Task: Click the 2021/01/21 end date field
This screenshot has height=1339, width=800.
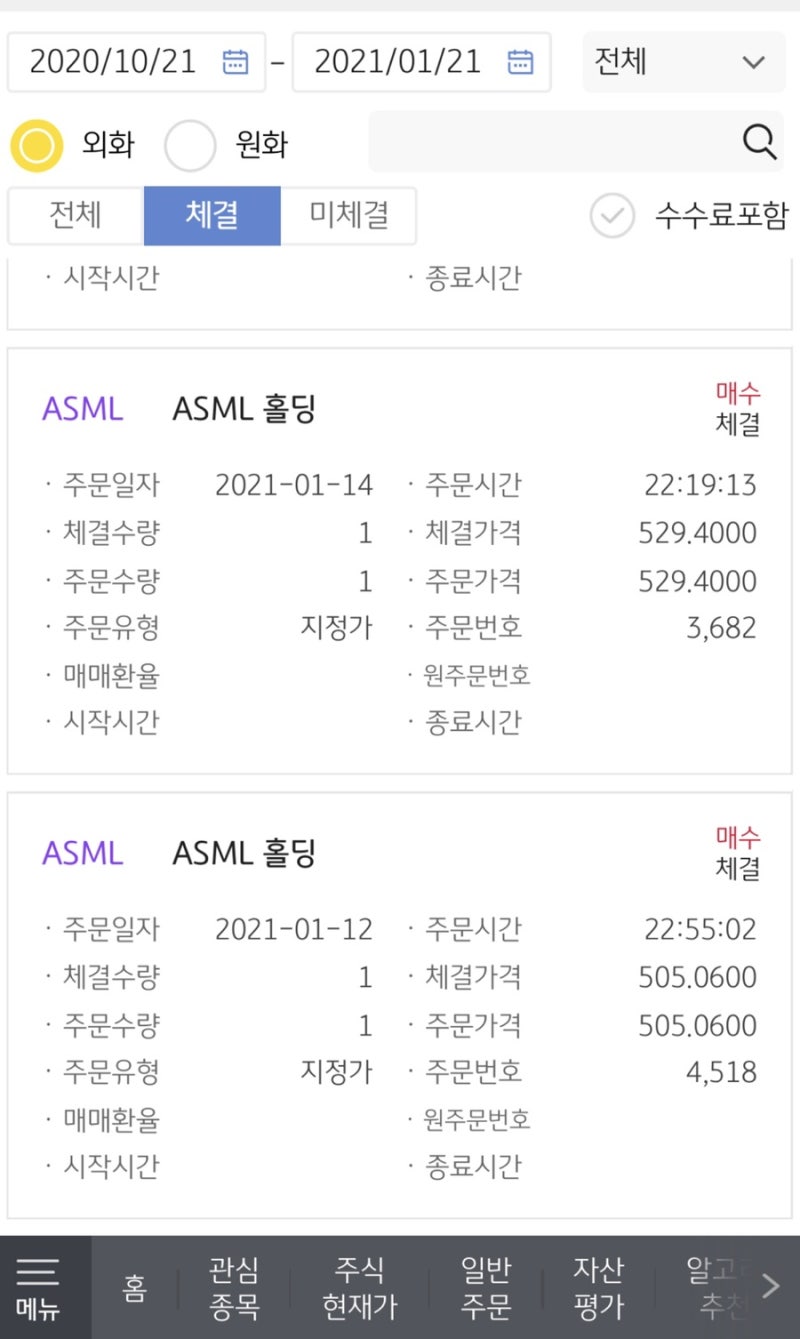Action: coord(398,62)
